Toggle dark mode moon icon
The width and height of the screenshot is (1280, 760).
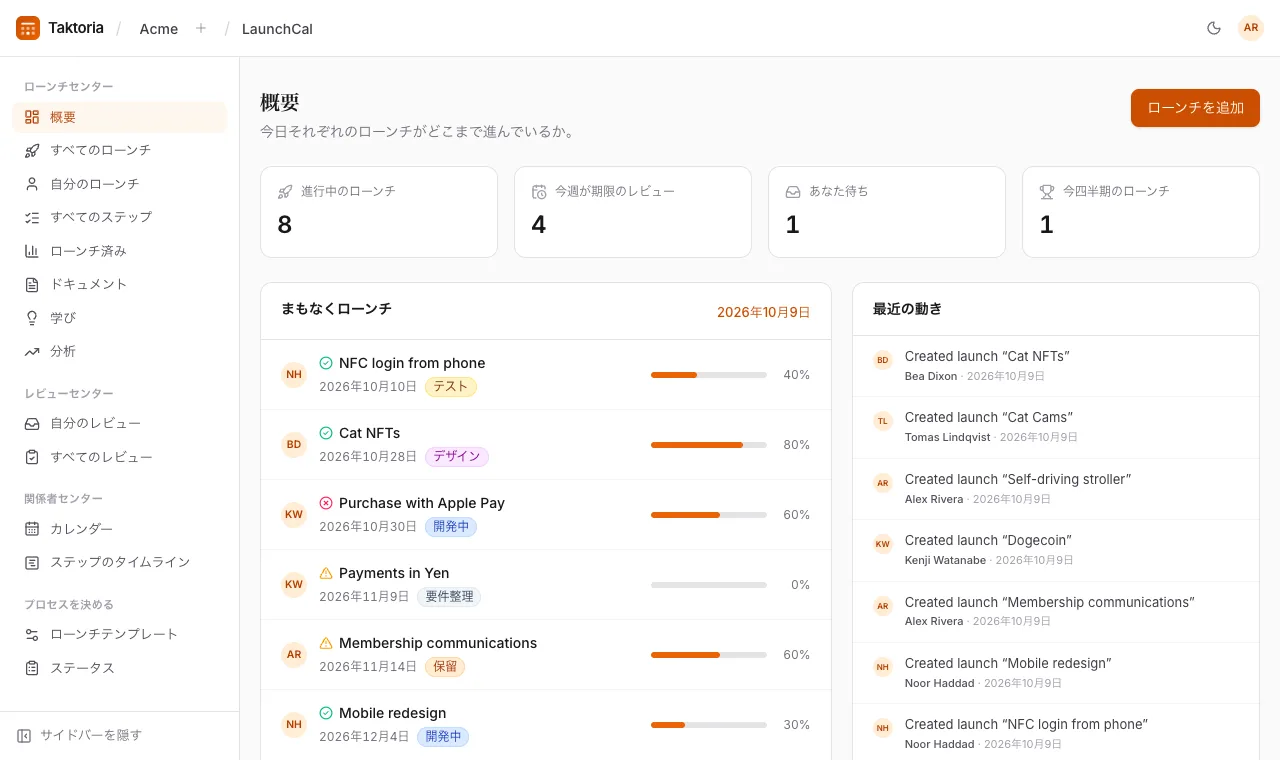point(1214,28)
